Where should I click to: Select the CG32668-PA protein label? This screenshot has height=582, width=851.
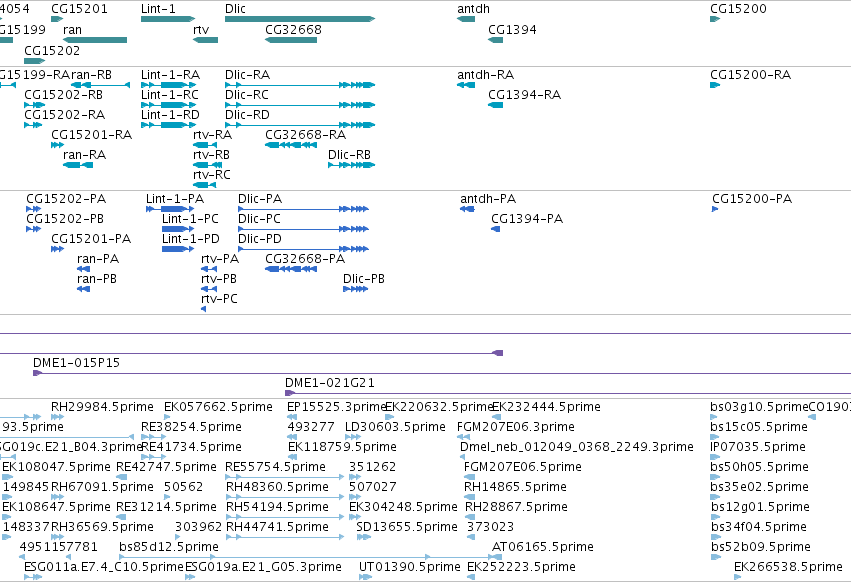[305, 259]
